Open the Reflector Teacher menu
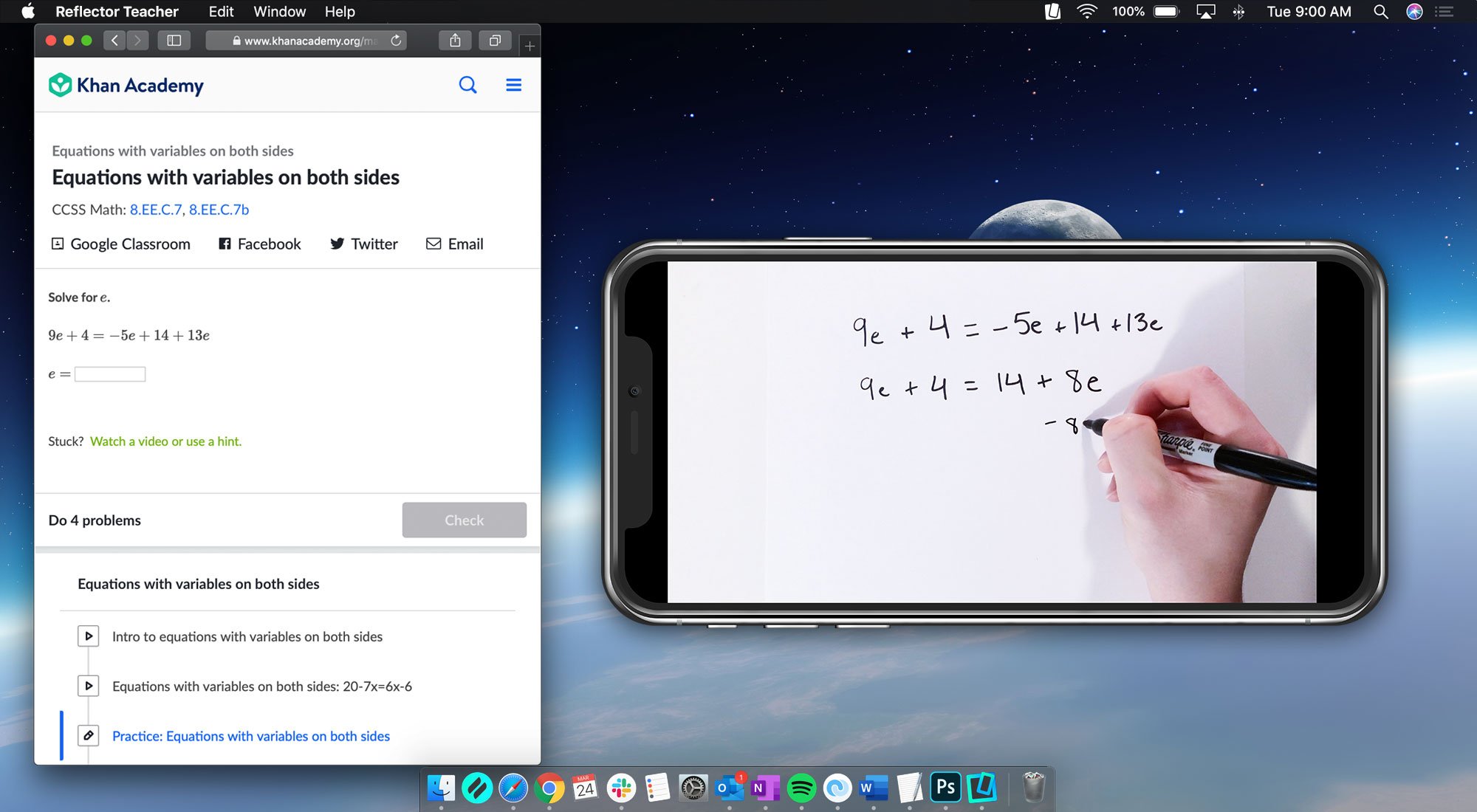Image resolution: width=1477 pixels, height=812 pixels. pos(117,12)
